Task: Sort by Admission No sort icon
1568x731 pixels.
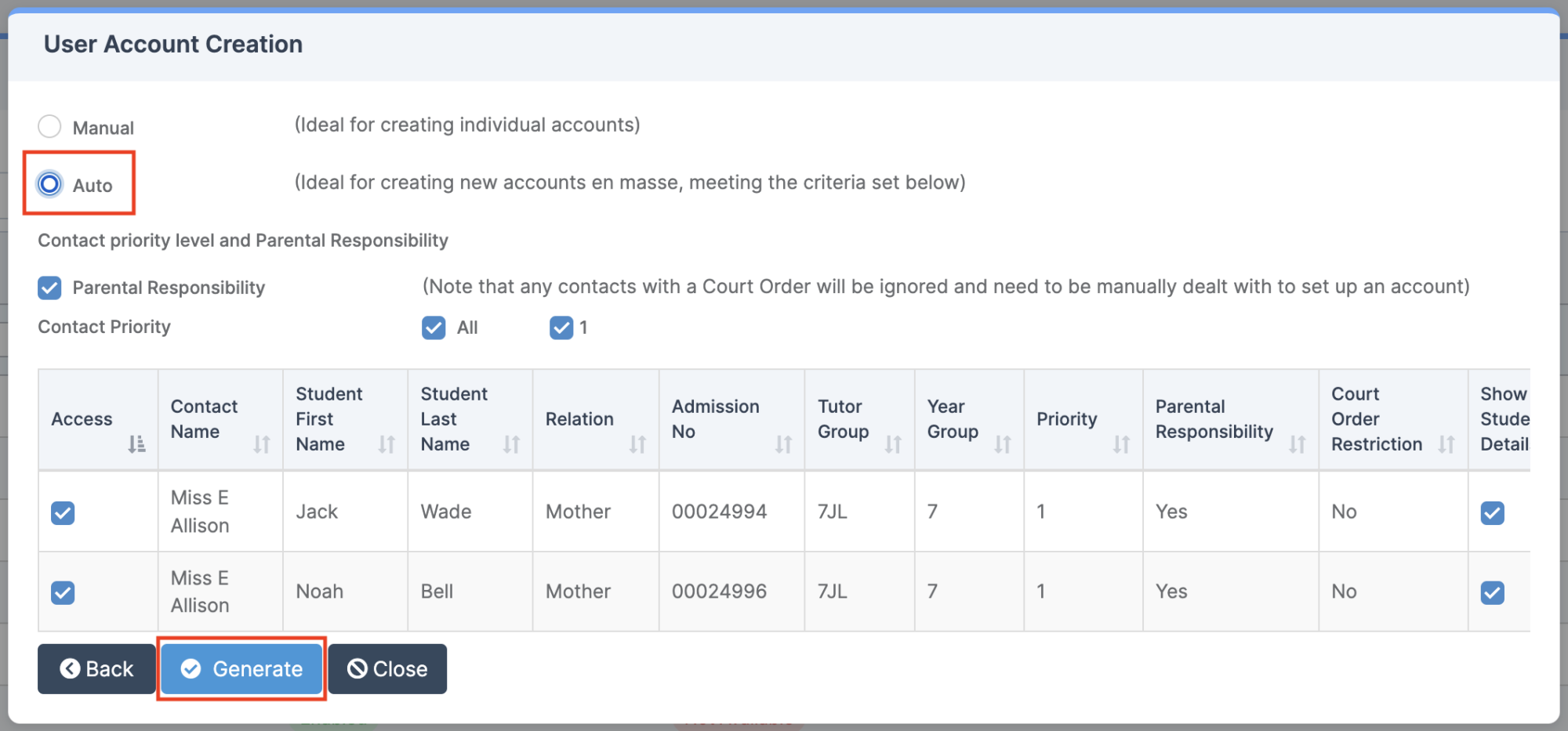Action: tap(783, 444)
